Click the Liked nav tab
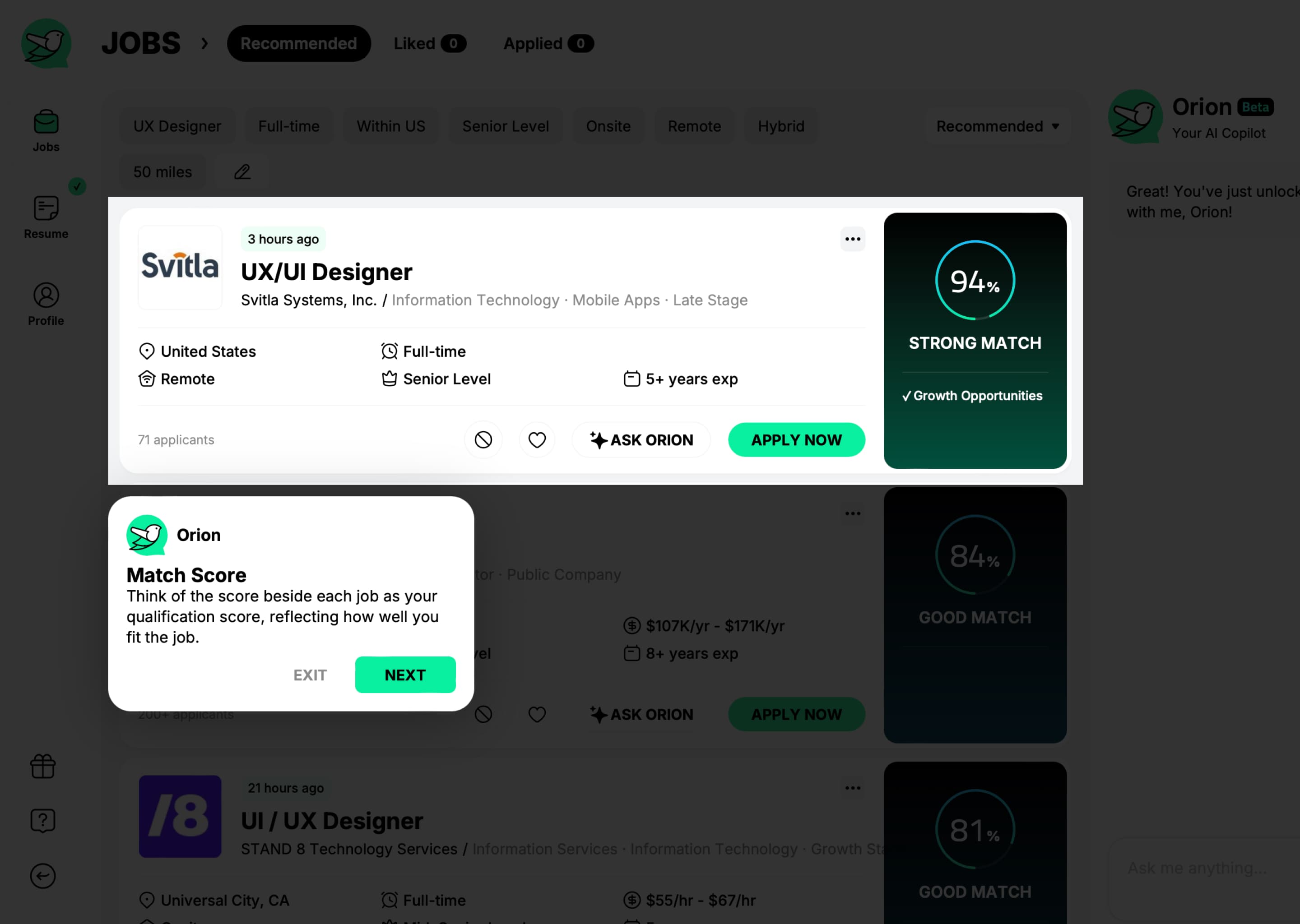 [x=430, y=43]
